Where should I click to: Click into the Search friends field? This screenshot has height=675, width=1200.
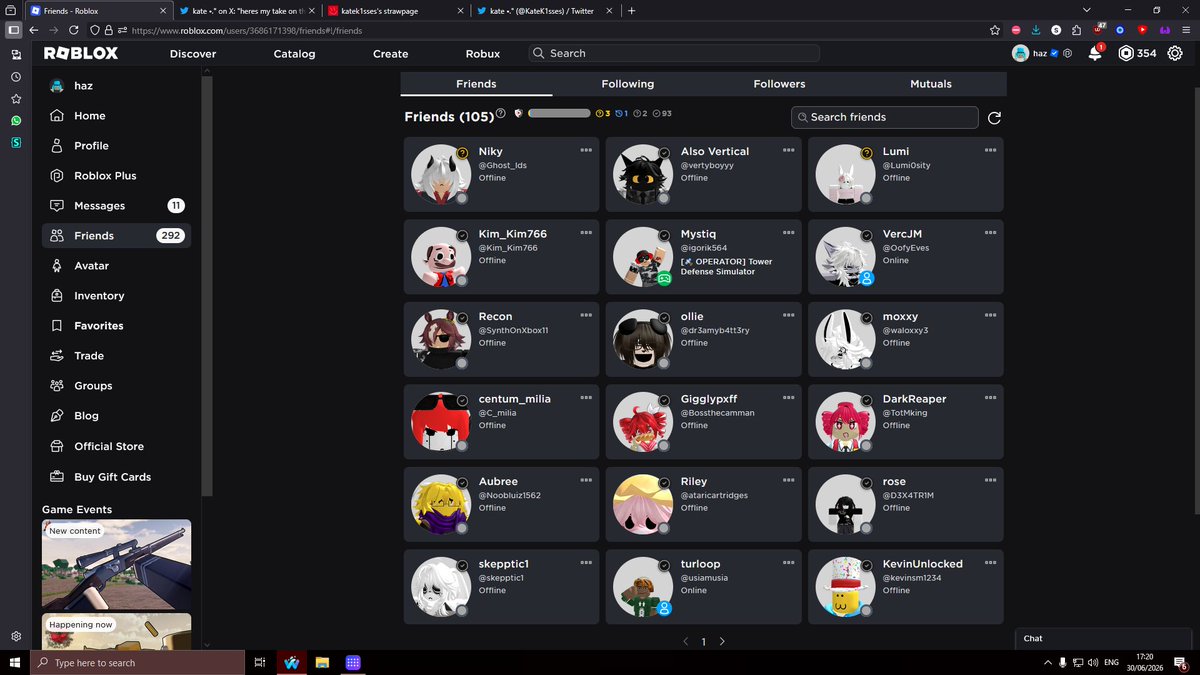click(885, 117)
